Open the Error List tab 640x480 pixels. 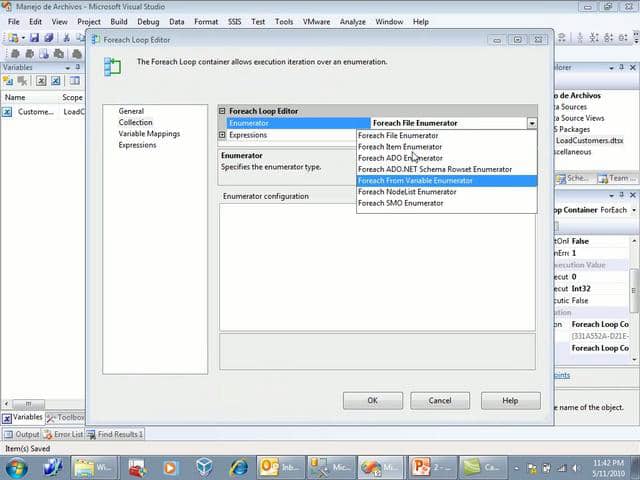point(63,434)
